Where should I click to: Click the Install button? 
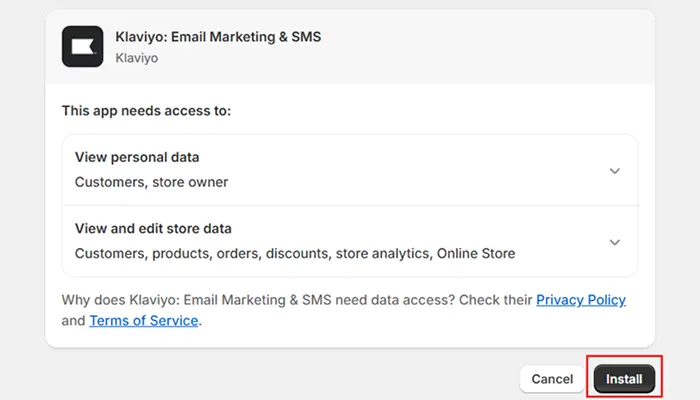coord(624,379)
